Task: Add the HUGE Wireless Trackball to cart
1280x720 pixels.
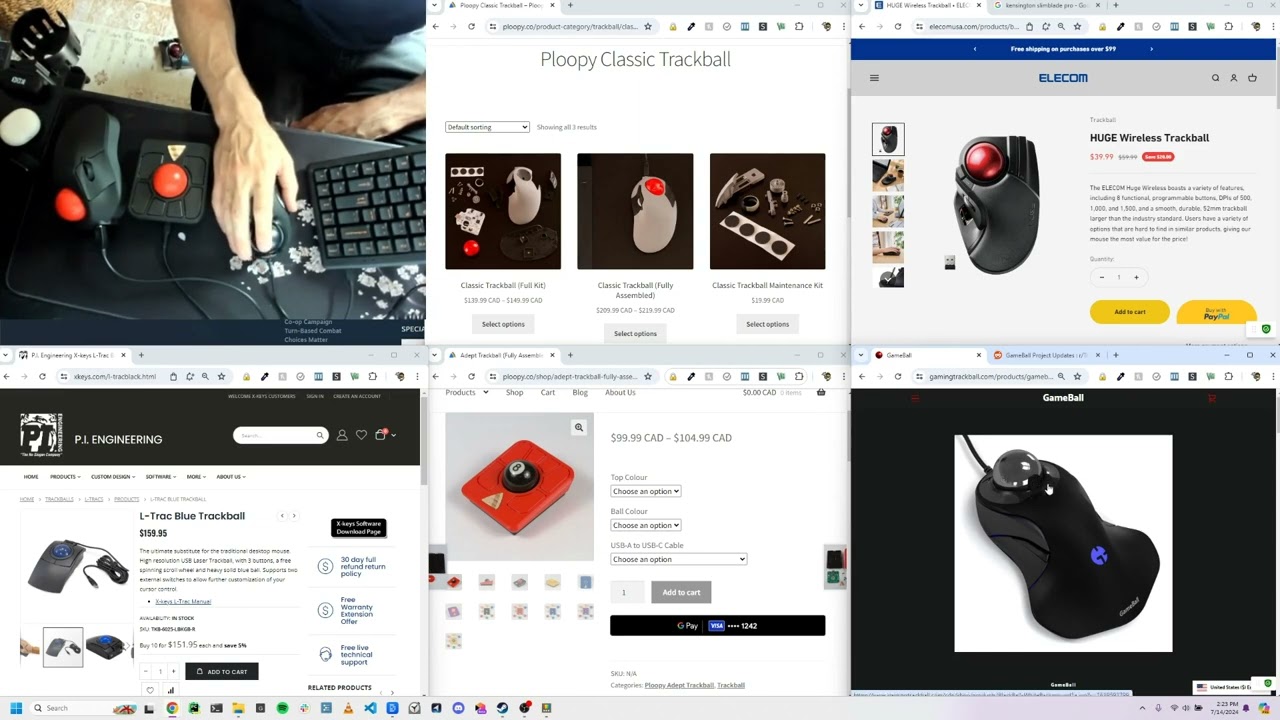Action: tap(1130, 312)
